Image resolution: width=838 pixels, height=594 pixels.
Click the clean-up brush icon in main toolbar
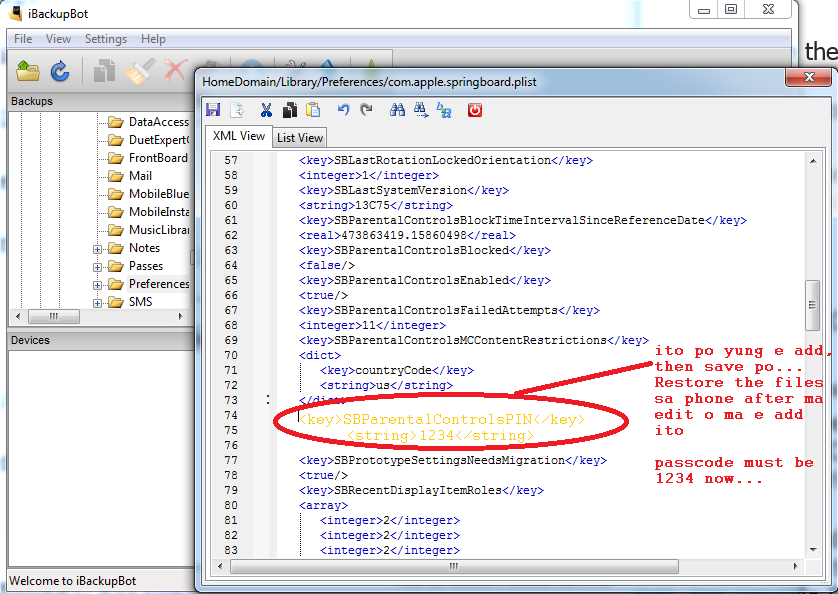[x=140, y=71]
